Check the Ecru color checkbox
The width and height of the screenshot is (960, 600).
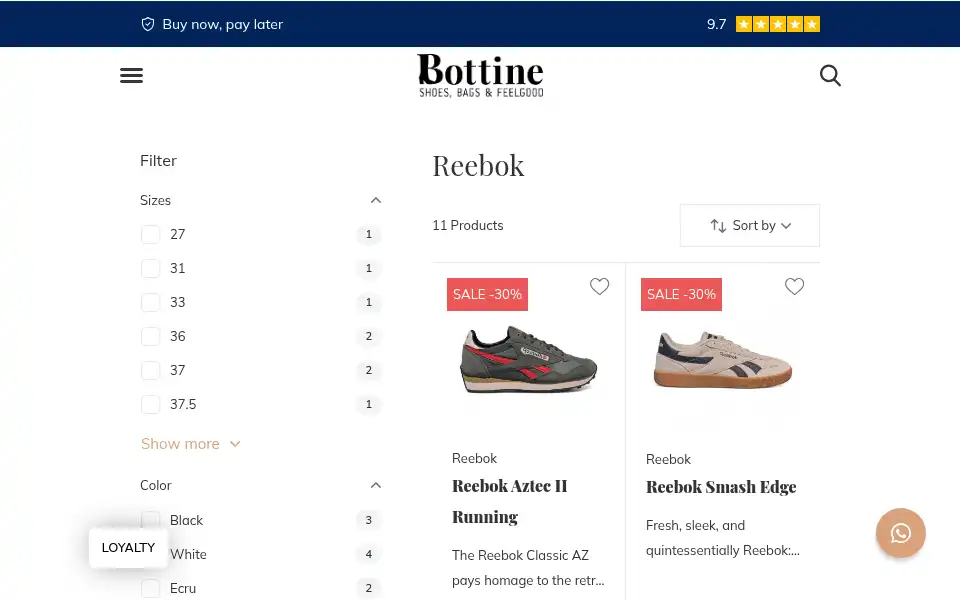[151, 588]
